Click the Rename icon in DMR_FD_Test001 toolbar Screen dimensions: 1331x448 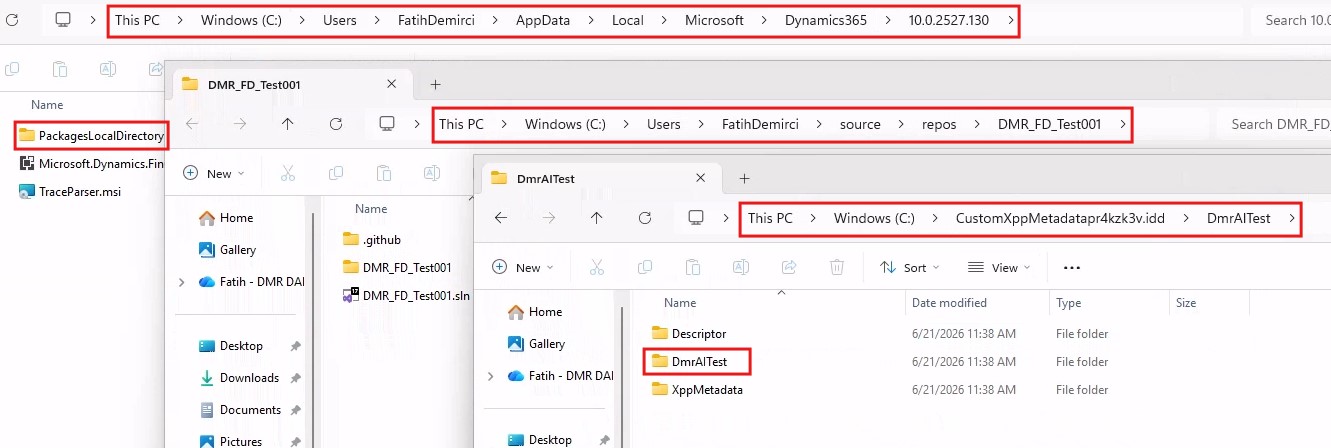pyautogui.click(x=432, y=173)
